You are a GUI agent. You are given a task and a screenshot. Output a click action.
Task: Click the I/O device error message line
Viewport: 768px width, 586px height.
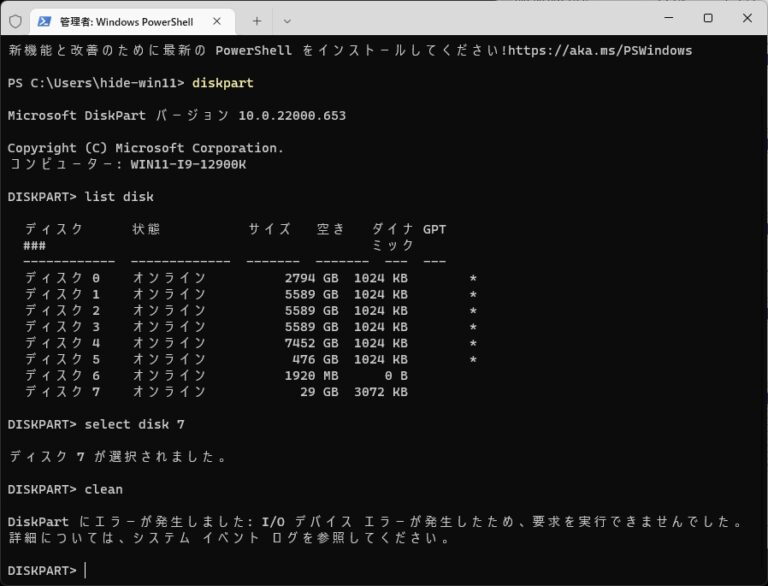[x=375, y=522]
